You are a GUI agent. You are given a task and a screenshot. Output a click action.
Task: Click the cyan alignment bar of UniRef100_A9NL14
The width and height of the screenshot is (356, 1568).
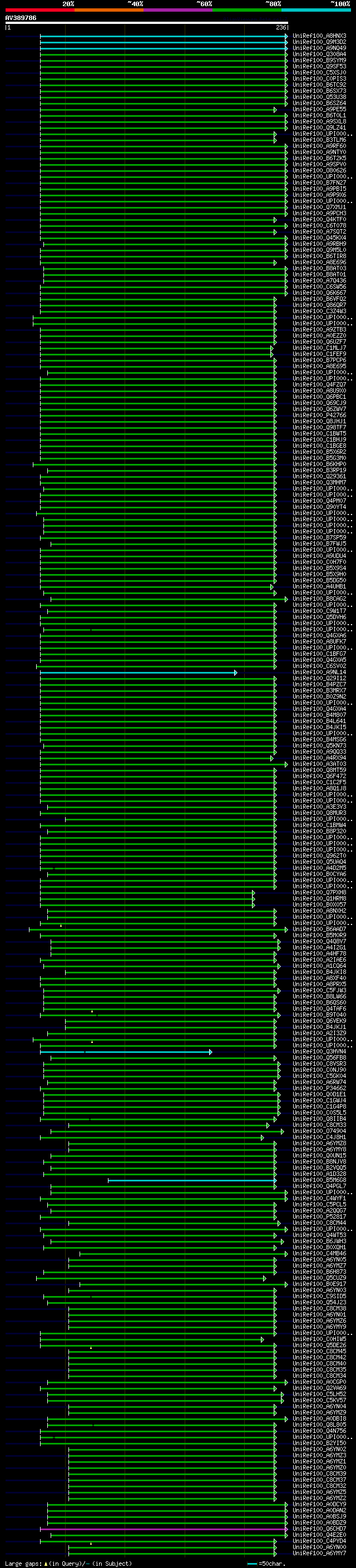138,672
